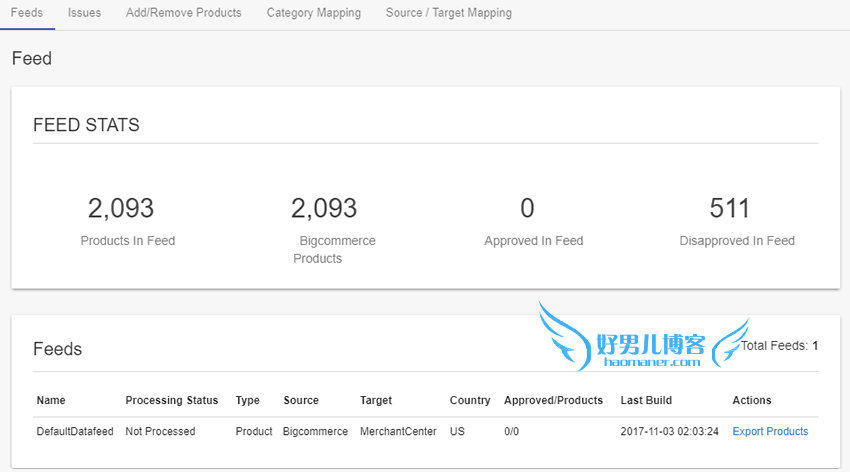Select the Bigcommerce Products stat label

334,249
